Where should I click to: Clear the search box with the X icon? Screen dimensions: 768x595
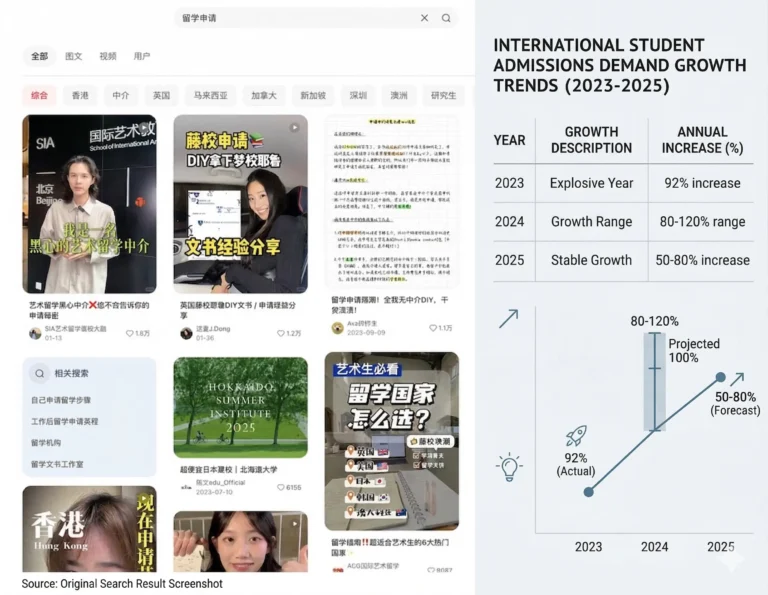[x=424, y=18]
